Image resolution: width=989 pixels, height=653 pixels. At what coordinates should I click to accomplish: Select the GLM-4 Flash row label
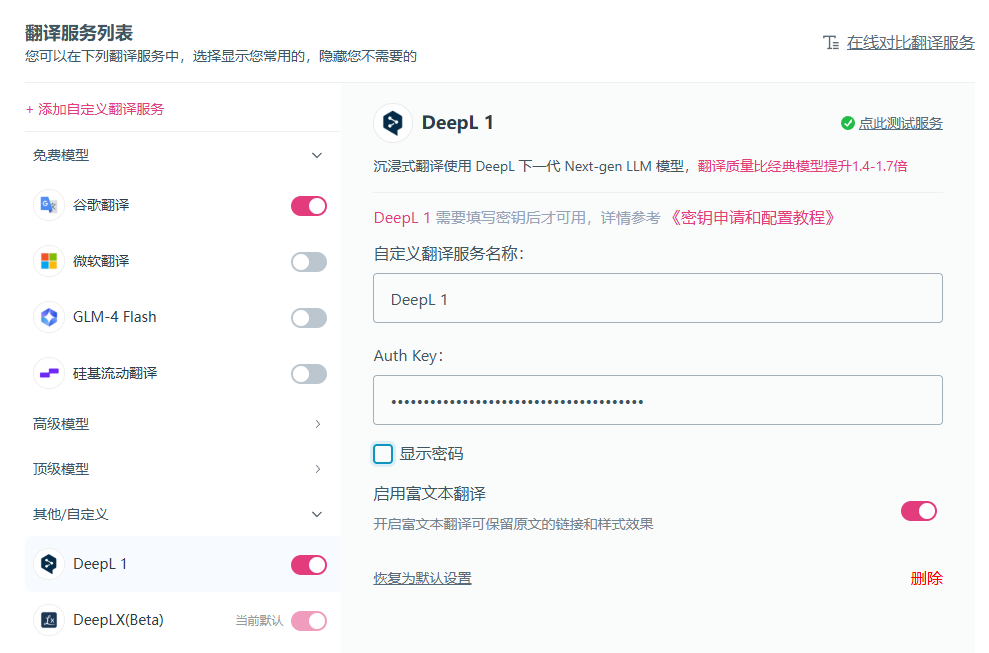[115, 317]
